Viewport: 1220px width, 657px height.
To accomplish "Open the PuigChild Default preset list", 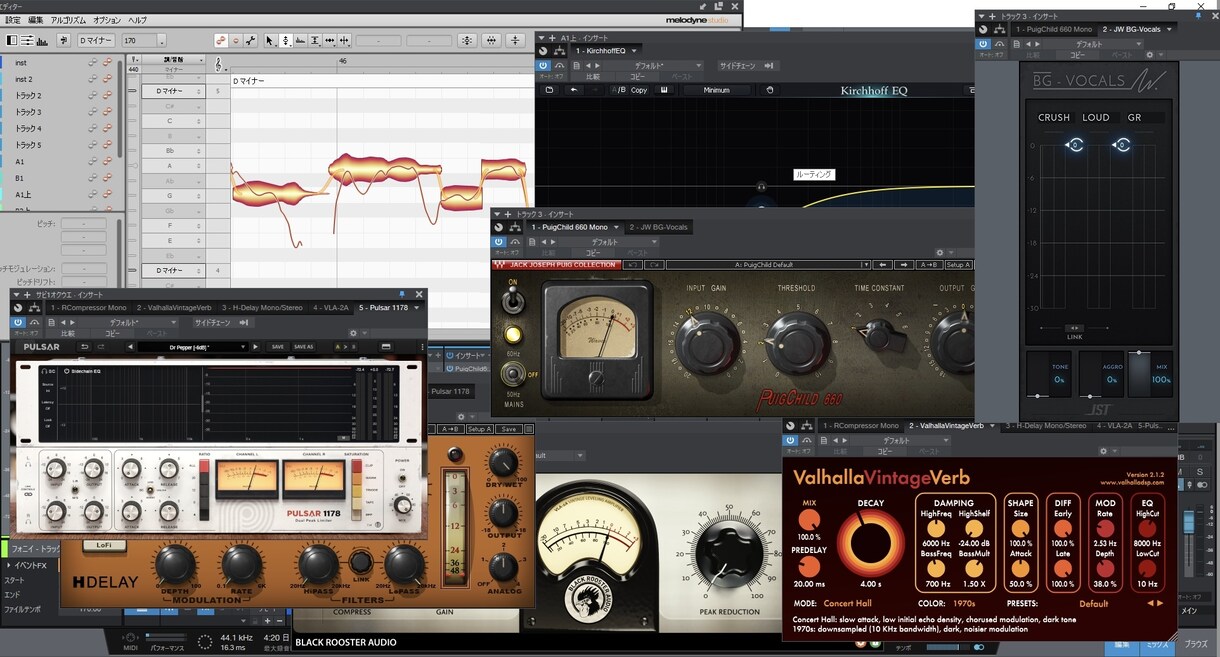I will pos(864,265).
